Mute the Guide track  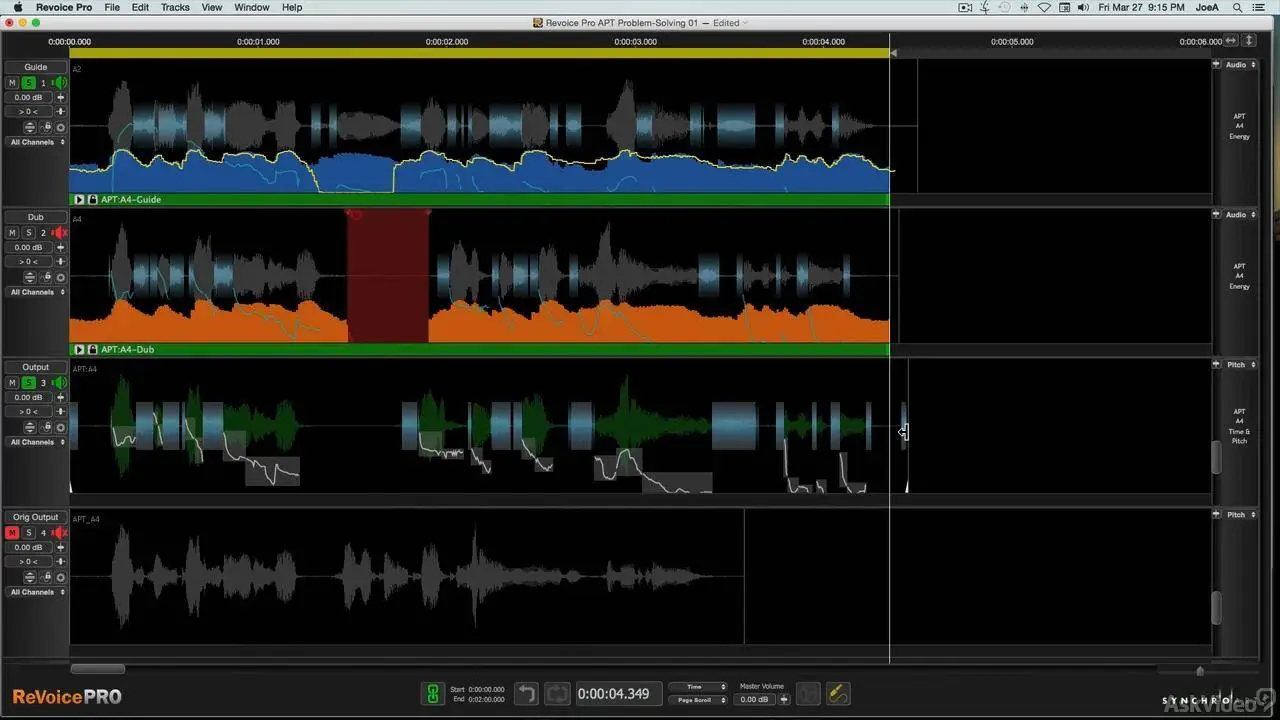pos(12,83)
